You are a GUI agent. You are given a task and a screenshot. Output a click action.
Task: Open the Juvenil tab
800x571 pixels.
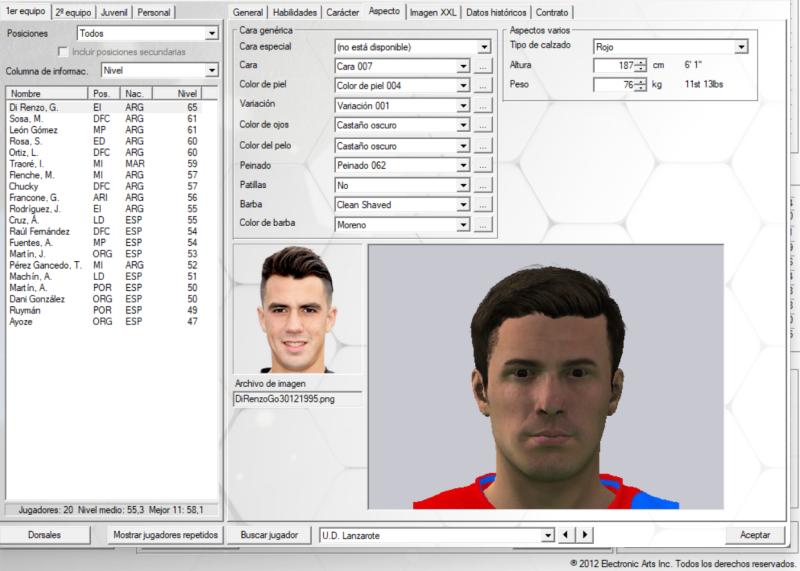(114, 12)
